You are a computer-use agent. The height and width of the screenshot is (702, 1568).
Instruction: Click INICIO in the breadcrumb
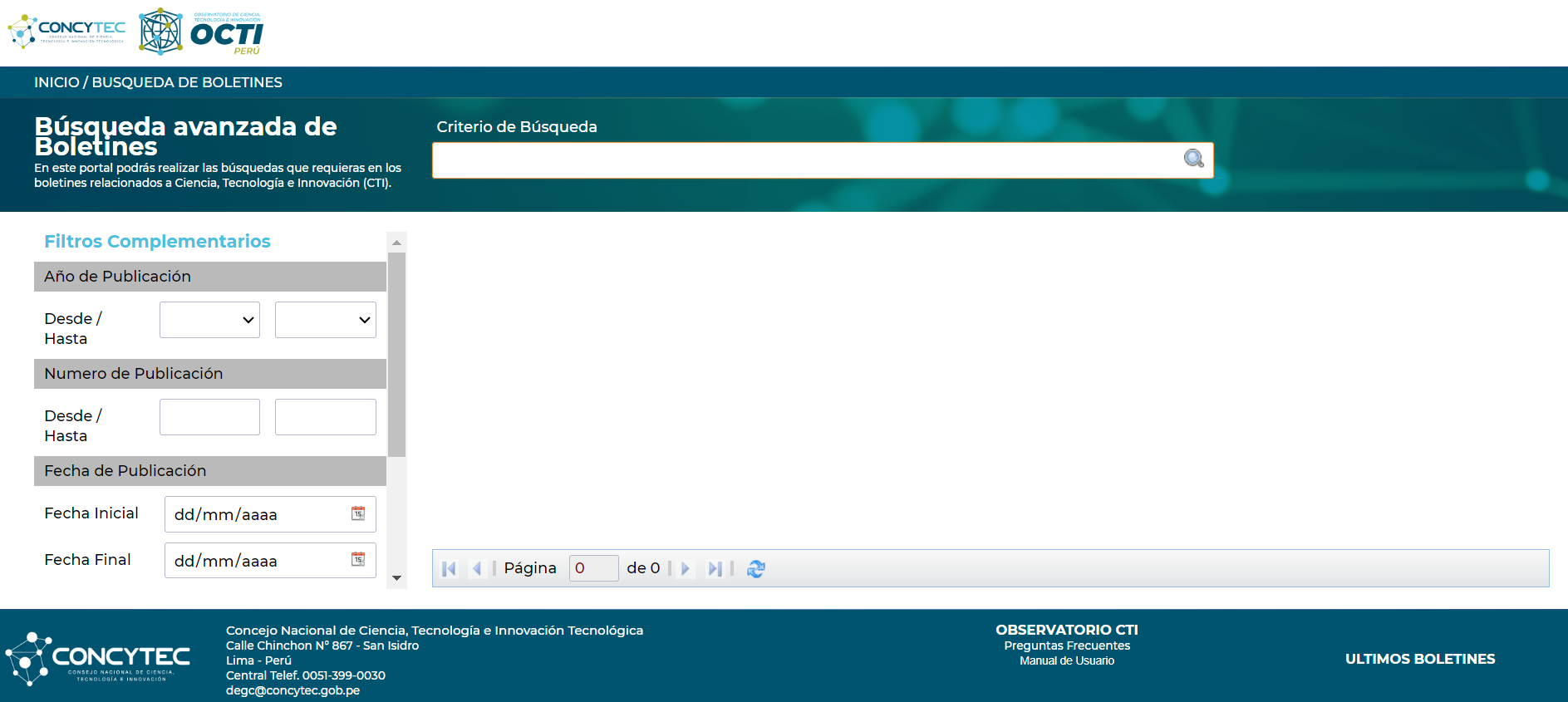click(x=57, y=82)
